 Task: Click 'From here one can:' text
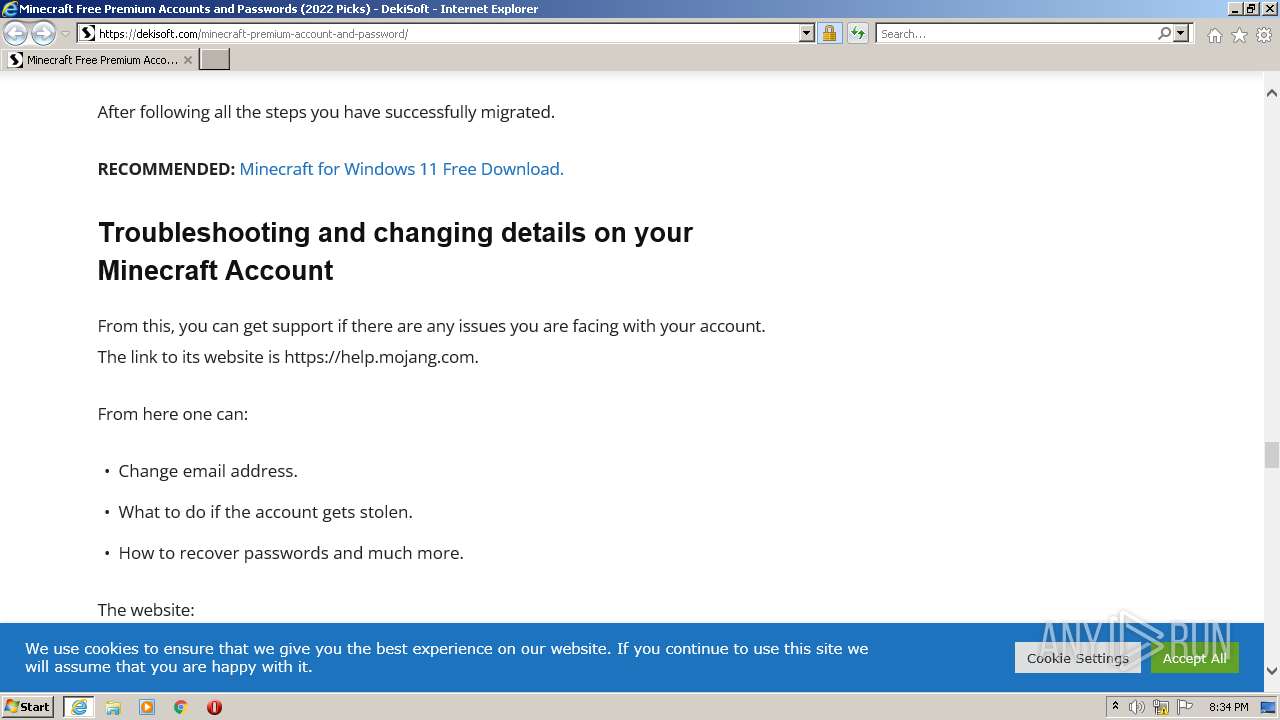pyautogui.click(x=173, y=414)
